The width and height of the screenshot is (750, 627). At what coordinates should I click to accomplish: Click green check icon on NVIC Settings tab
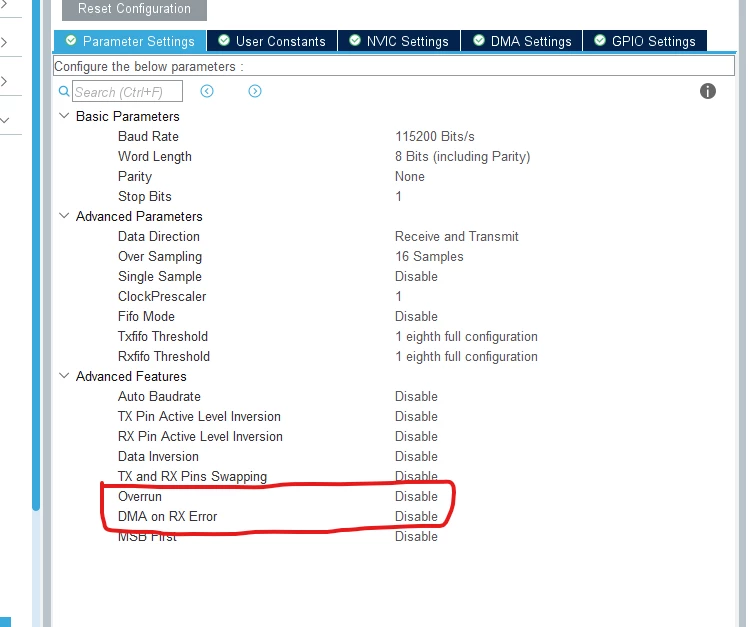tap(354, 40)
